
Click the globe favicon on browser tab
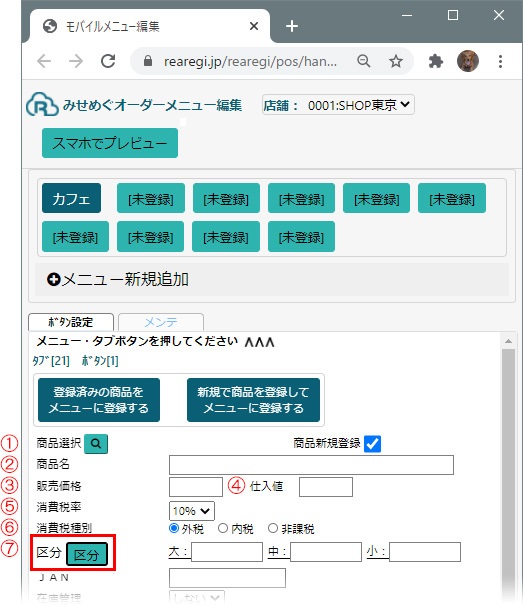coord(50,26)
